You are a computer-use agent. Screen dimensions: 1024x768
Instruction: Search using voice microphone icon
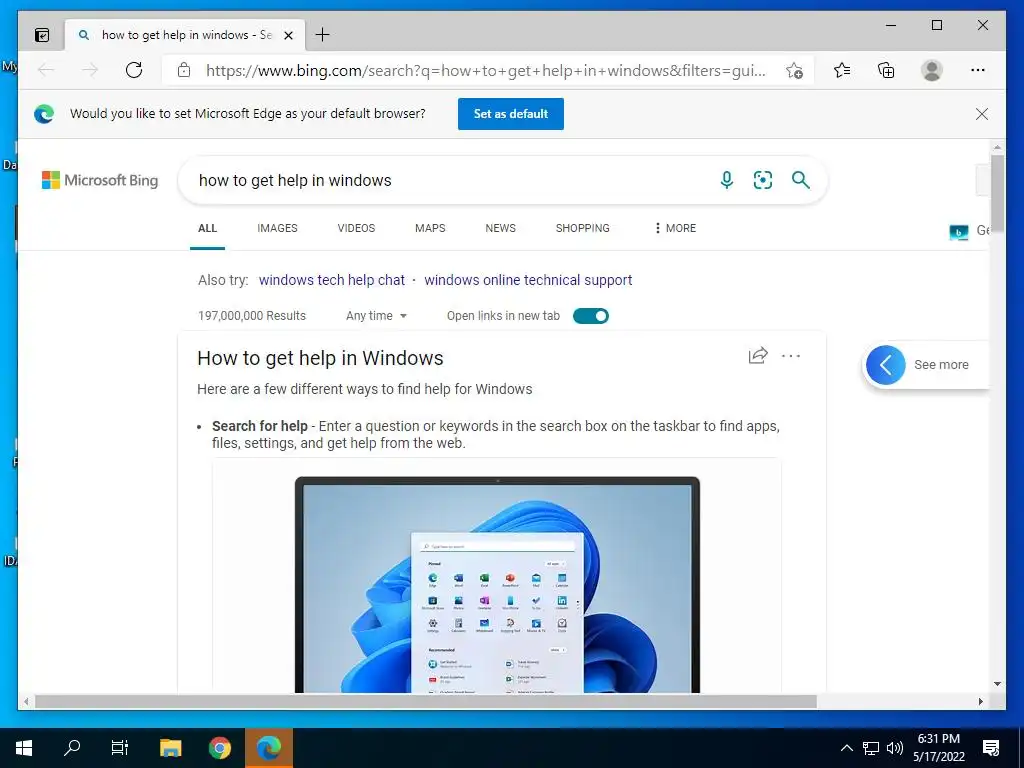[x=726, y=180]
